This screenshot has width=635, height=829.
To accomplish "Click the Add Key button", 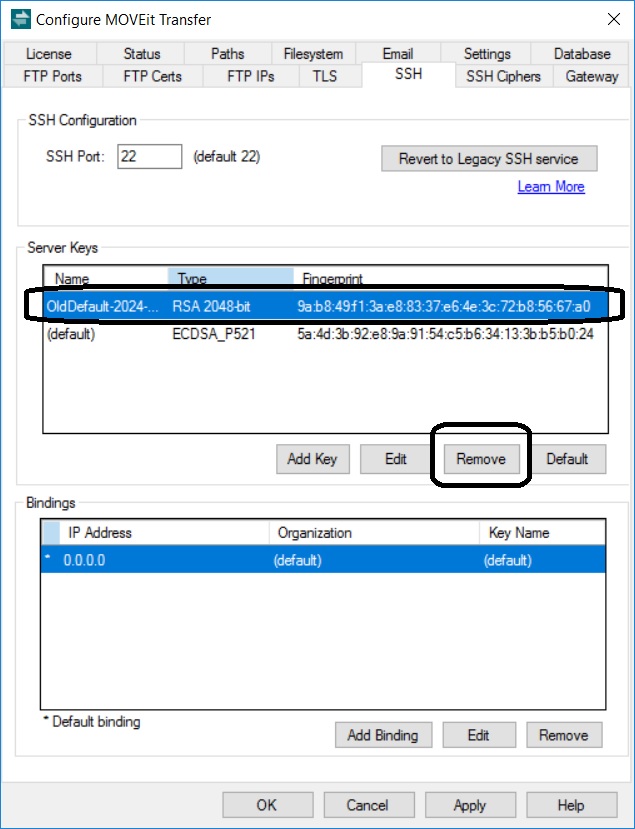I will (312, 459).
